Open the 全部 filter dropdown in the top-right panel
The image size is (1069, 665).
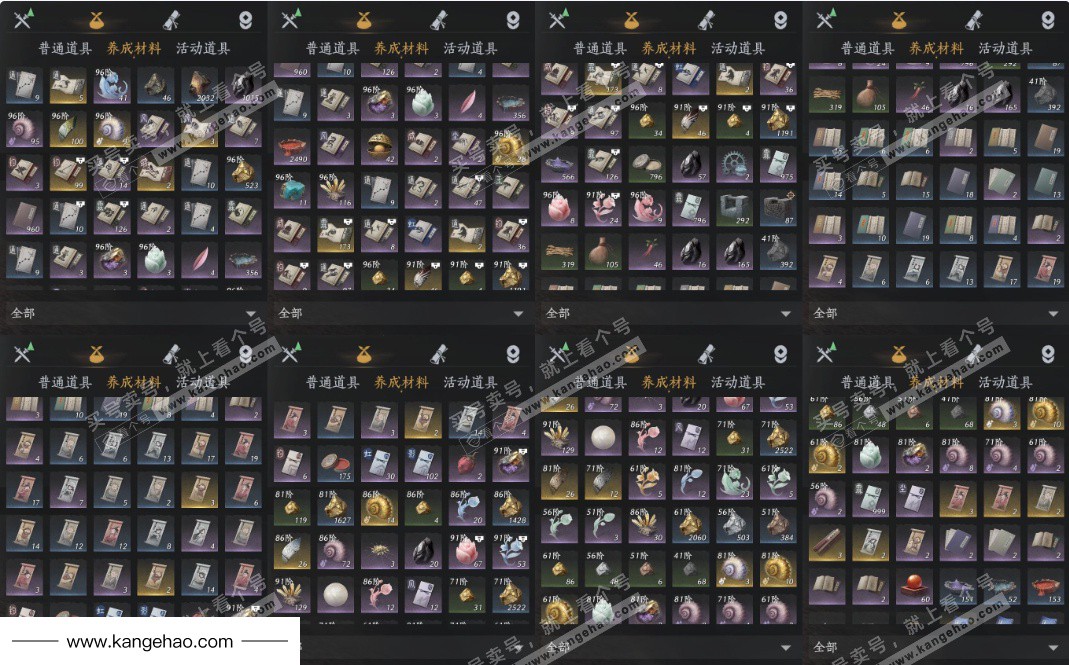[x=935, y=313]
